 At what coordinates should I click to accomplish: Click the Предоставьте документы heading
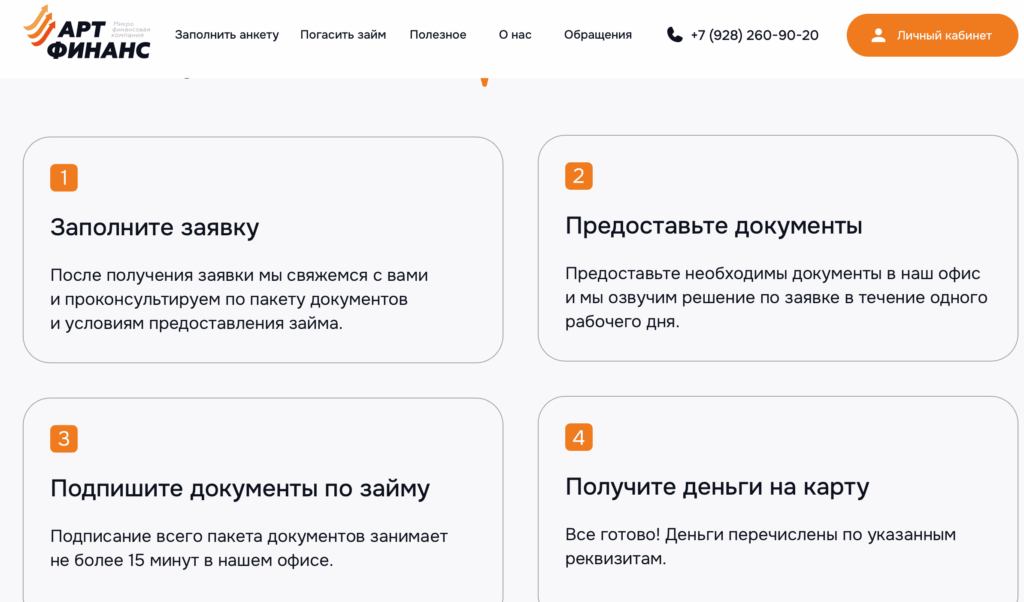[714, 226]
